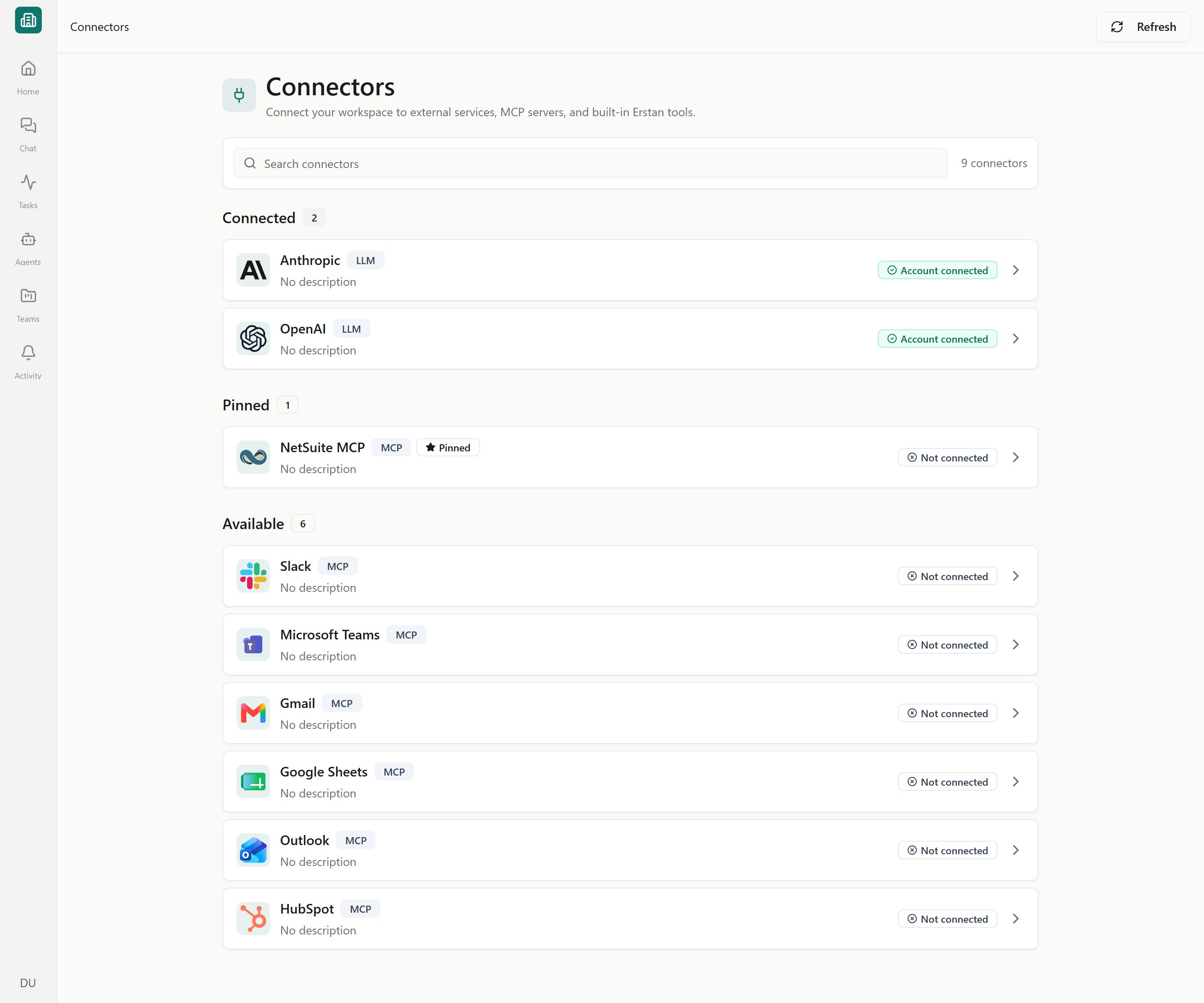Click the HubSpot logo icon
The width and height of the screenshot is (1204, 1003).
tap(253, 919)
